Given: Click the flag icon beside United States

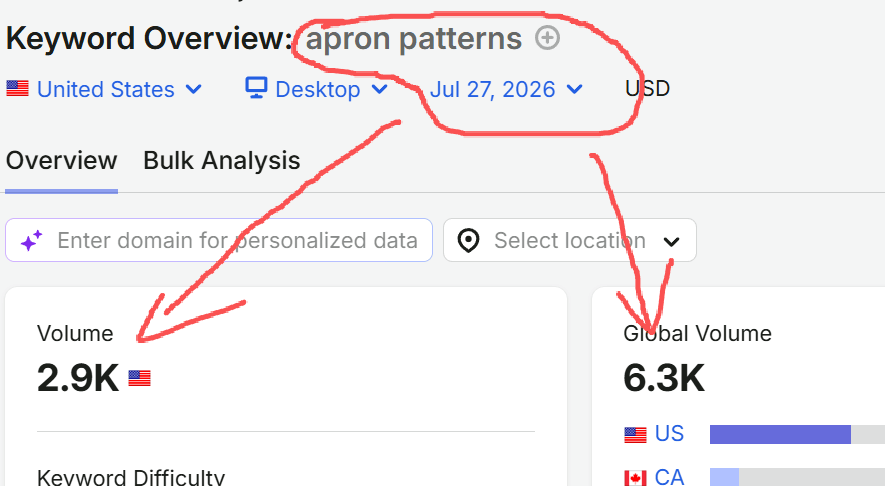Looking at the screenshot, I should (17, 89).
